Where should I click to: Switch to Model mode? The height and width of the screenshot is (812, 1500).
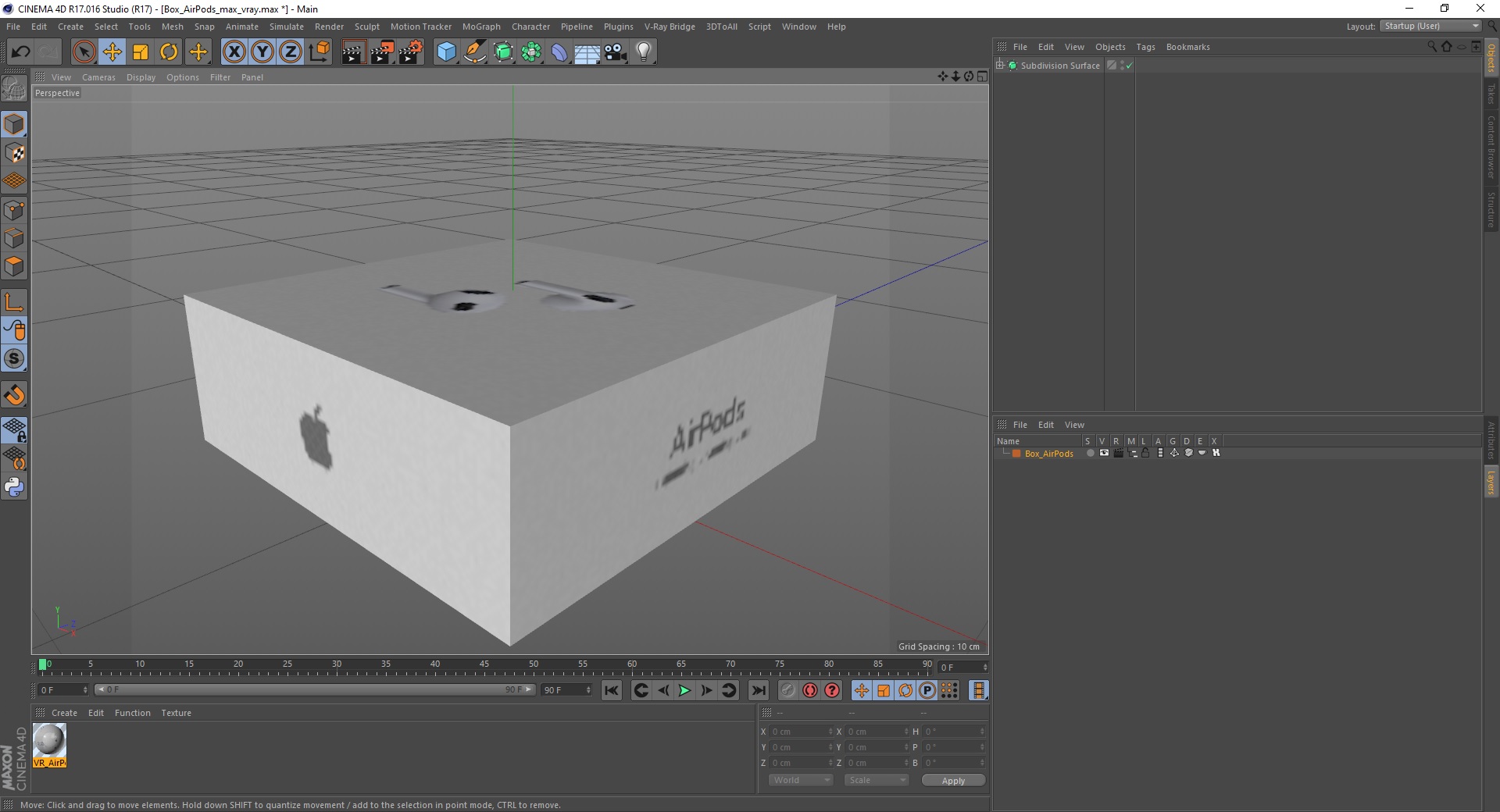click(14, 124)
